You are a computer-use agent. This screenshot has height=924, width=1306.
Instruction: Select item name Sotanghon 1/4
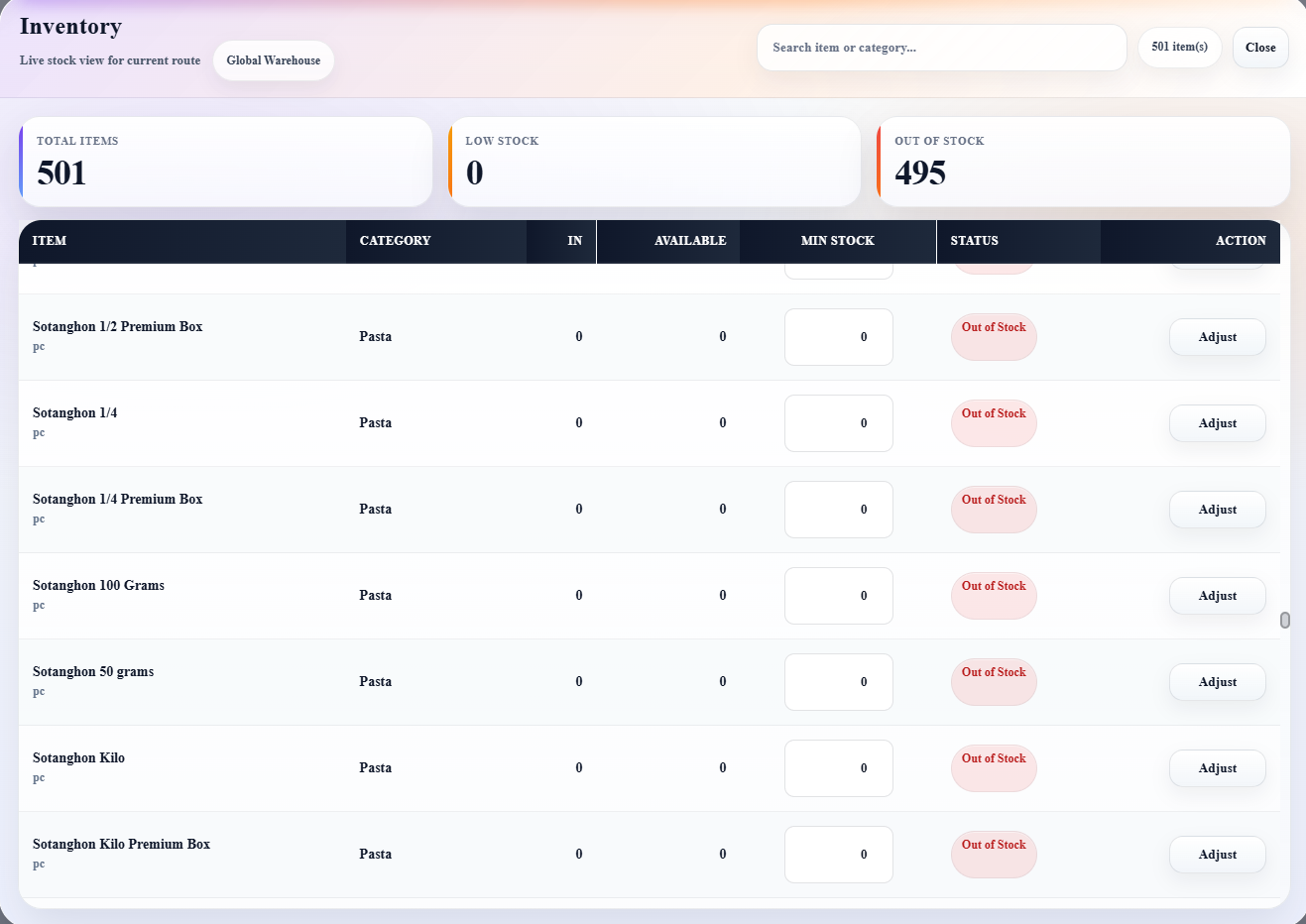pyautogui.click(x=74, y=413)
